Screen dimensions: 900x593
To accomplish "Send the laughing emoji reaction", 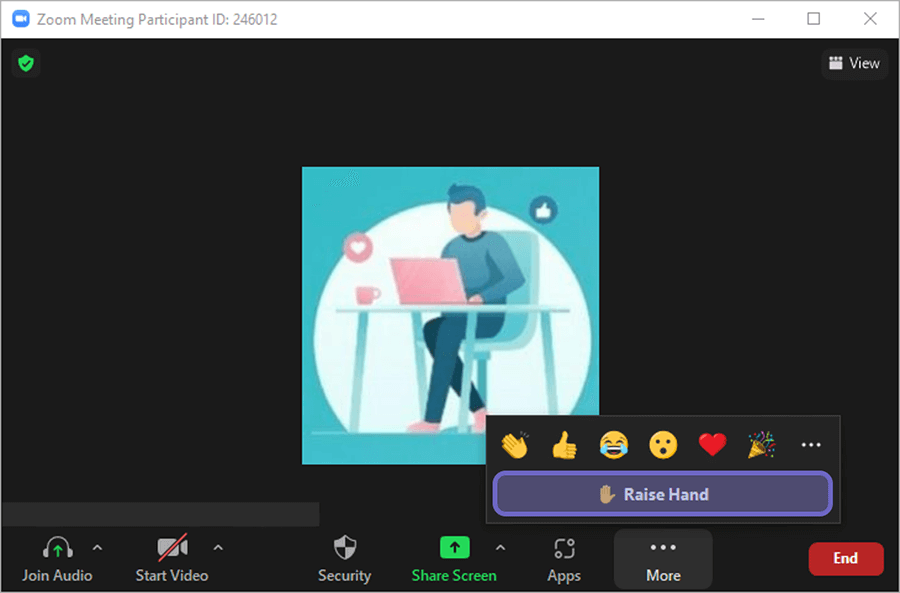I will pos(613,445).
